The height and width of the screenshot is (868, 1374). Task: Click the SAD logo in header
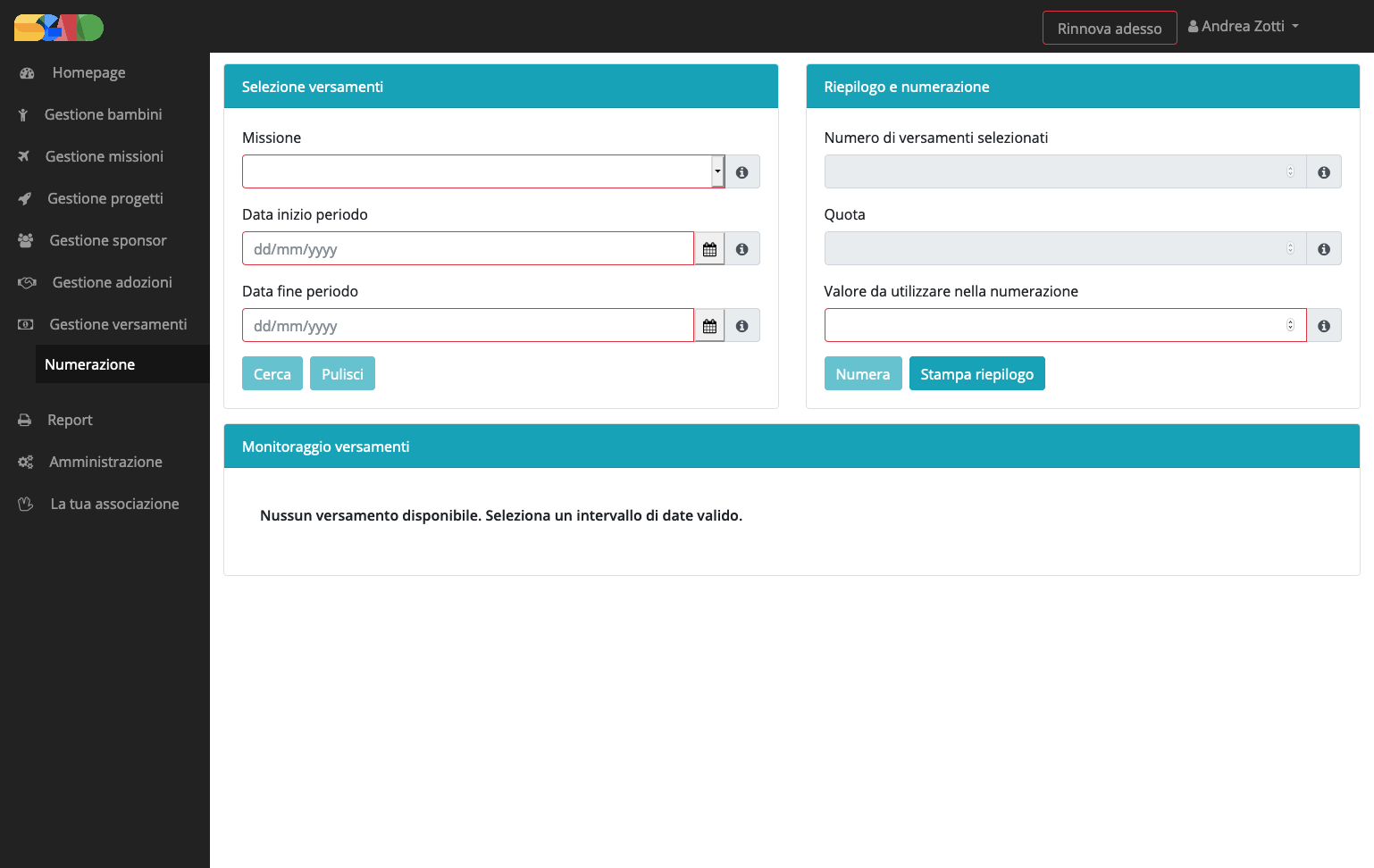(x=59, y=28)
